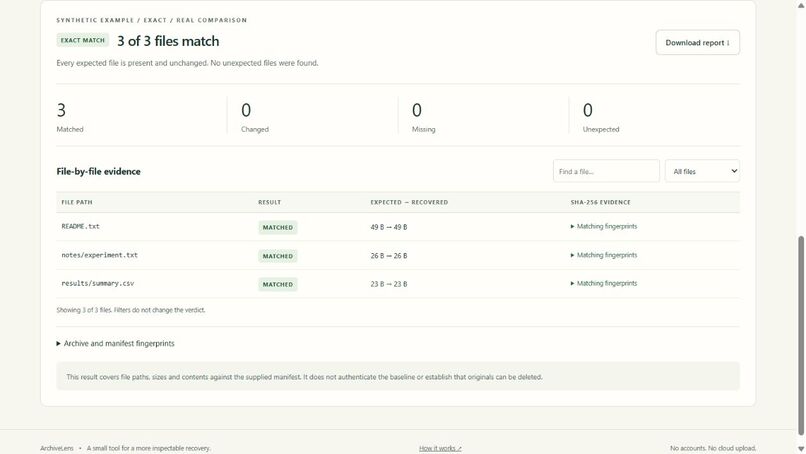
Task: Click the MATCHED badge for results/summary.csv
Action: (x=278, y=284)
